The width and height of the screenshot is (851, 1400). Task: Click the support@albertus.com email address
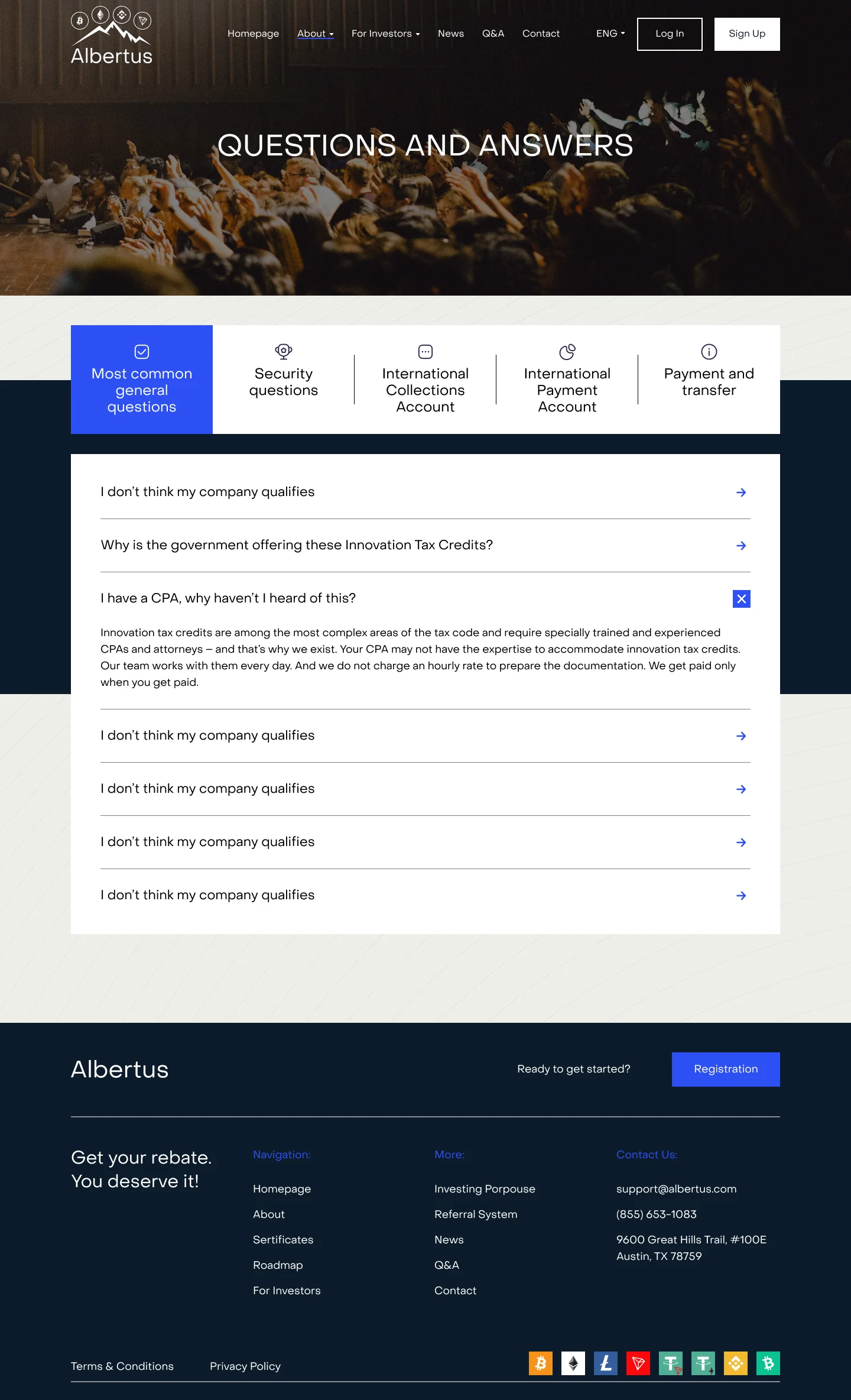pos(676,1189)
